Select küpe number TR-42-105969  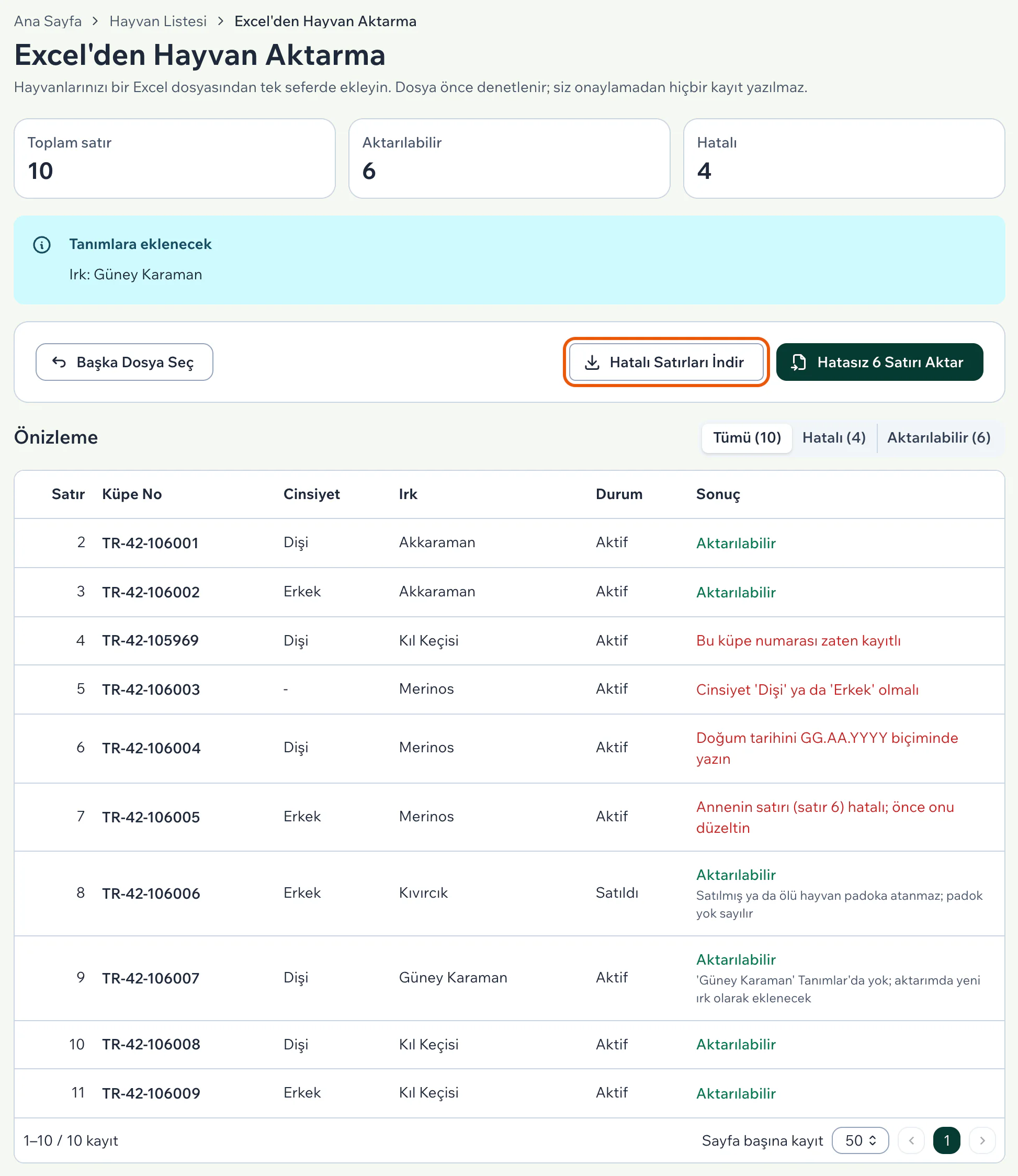point(150,640)
